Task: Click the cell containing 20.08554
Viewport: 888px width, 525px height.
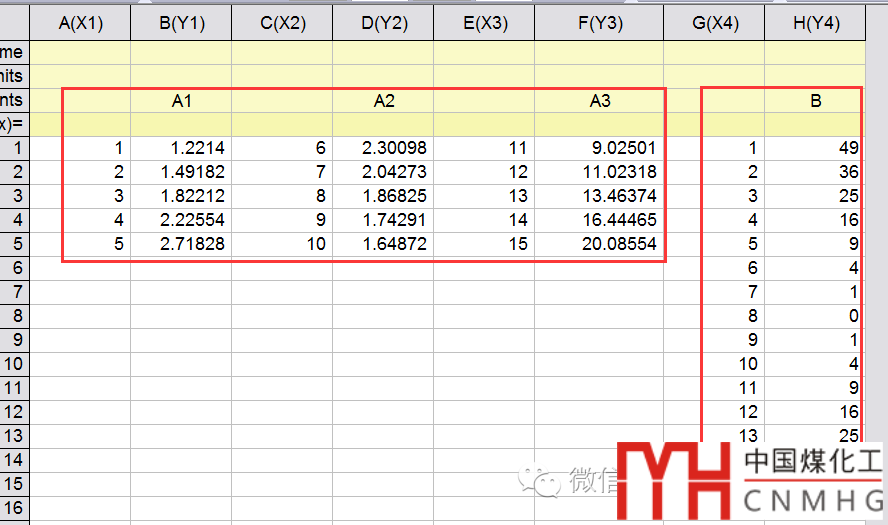Action: (x=598, y=244)
